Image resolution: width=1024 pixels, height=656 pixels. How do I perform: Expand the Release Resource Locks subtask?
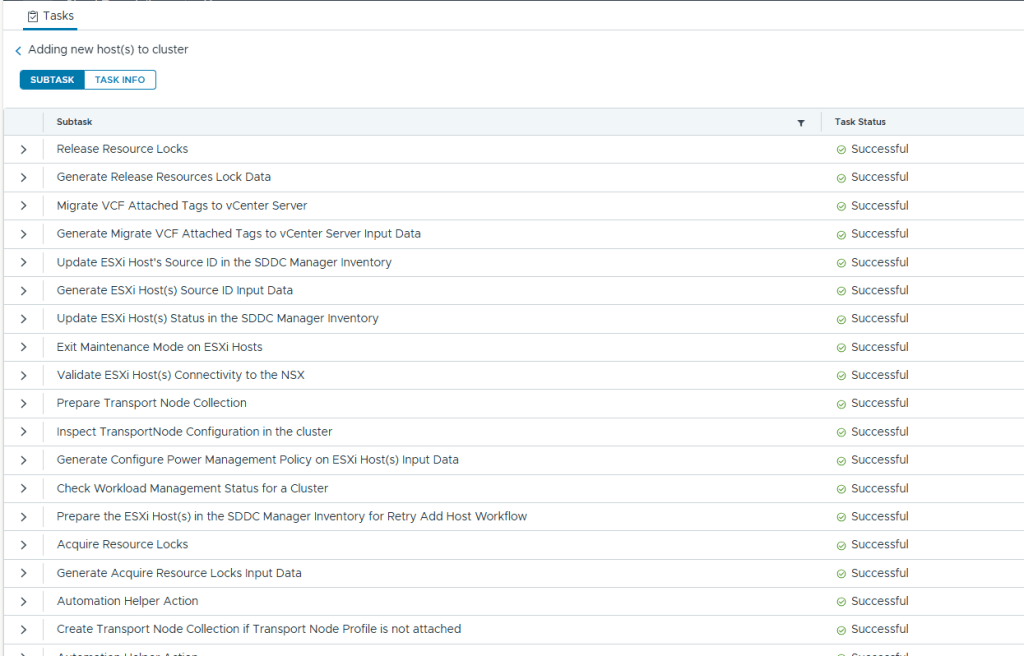point(23,150)
